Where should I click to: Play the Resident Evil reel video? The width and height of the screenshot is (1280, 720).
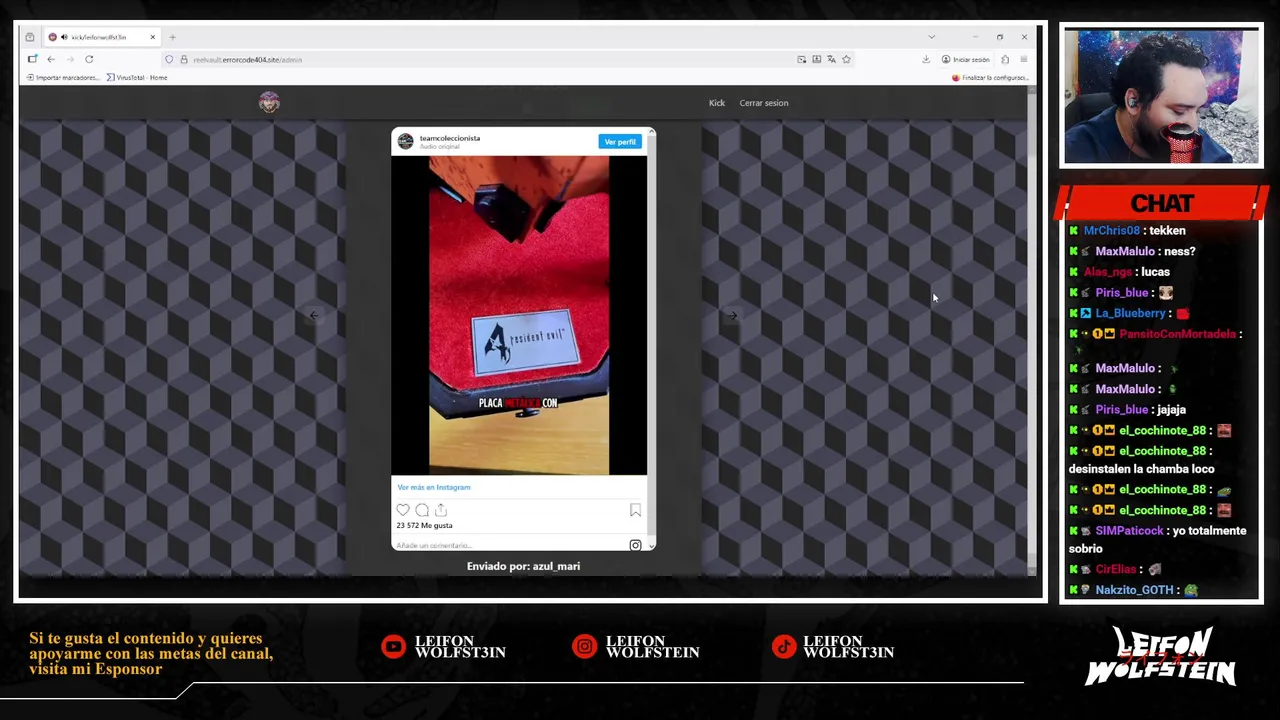pos(519,315)
